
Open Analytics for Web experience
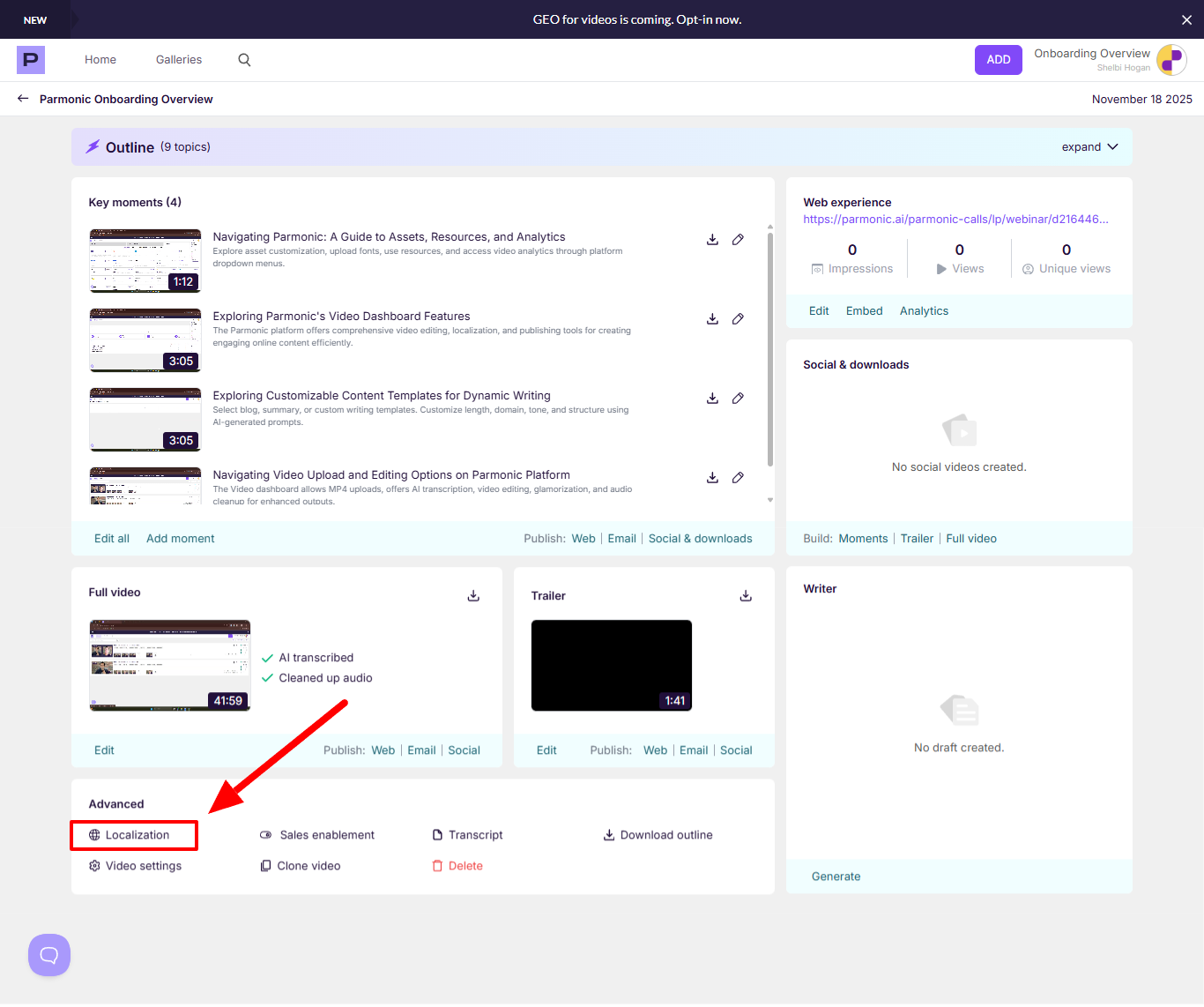point(924,311)
